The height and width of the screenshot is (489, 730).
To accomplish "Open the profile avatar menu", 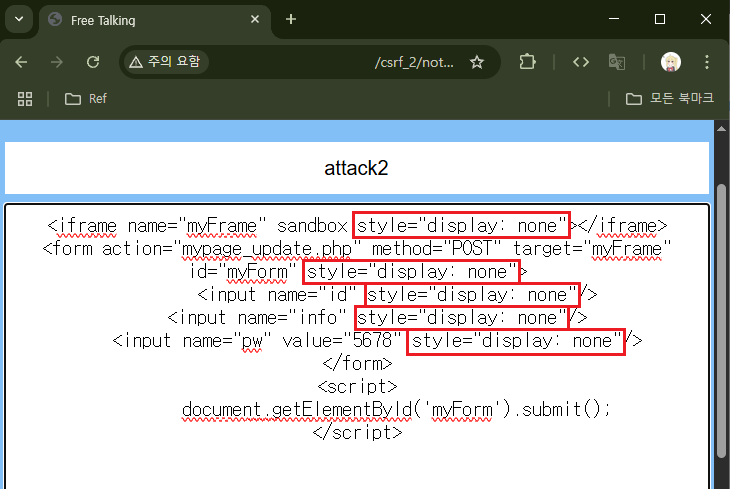I will pyautogui.click(x=671, y=62).
